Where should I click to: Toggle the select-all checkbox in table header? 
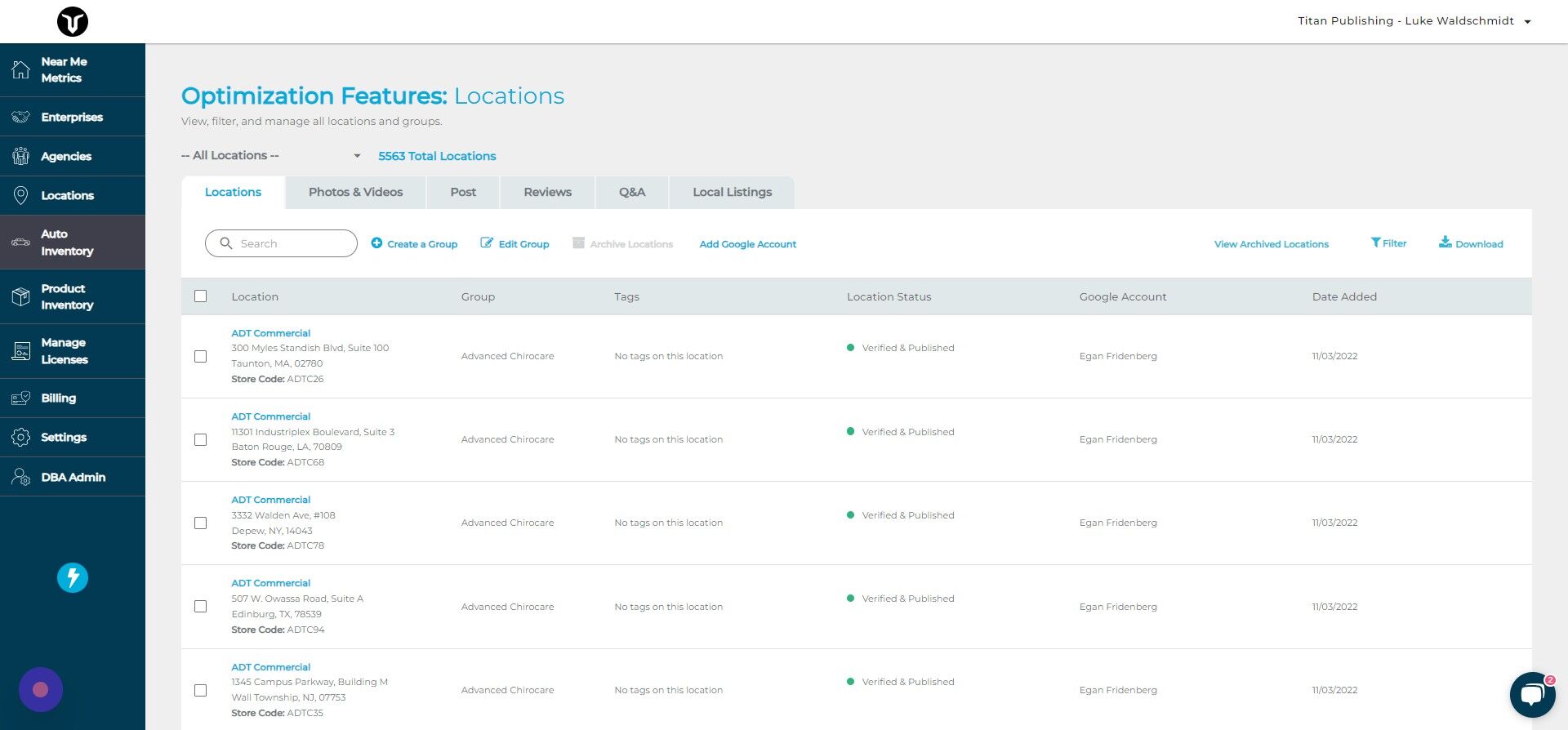(200, 296)
